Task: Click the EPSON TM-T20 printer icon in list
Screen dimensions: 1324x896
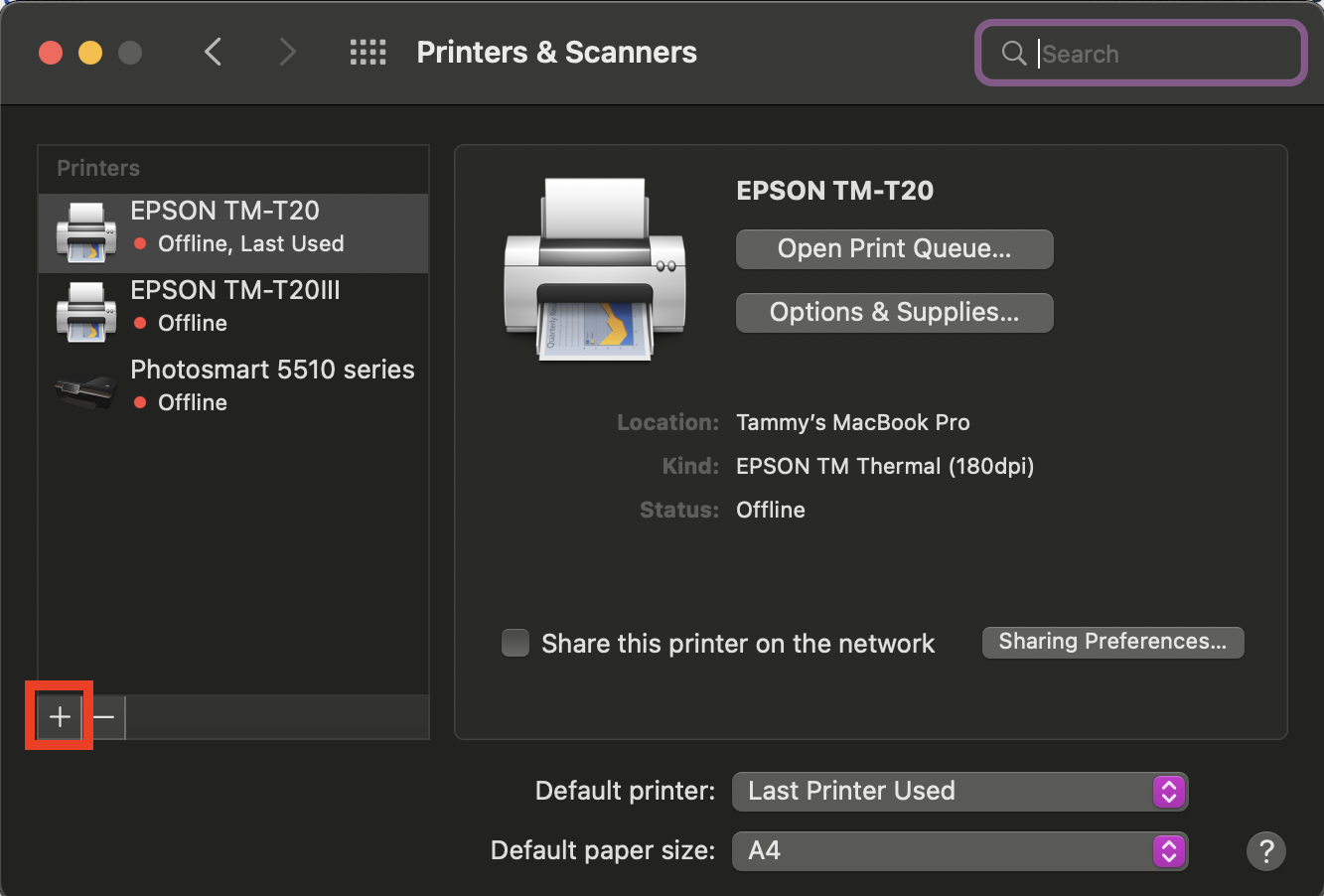Action: pyautogui.click(x=85, y=232)
